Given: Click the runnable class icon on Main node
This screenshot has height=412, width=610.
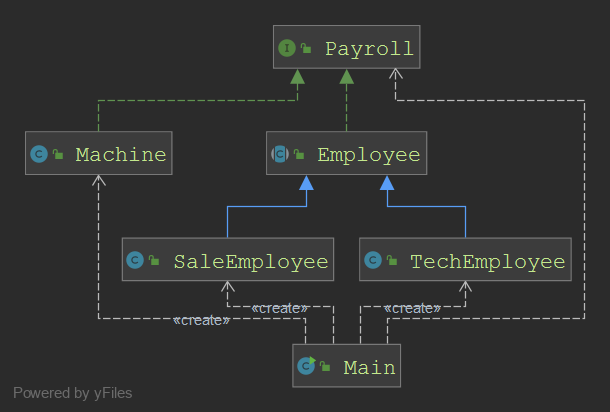Looking at the screenshot, I should click(306, 366).
